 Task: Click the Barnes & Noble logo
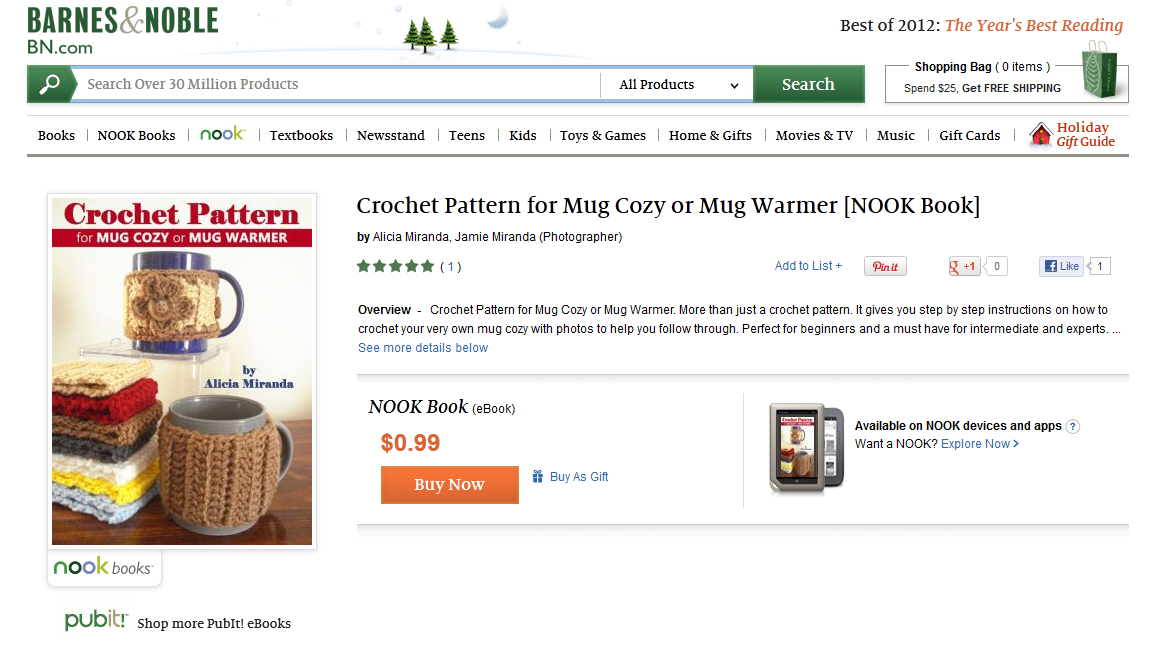pos(122,31)
